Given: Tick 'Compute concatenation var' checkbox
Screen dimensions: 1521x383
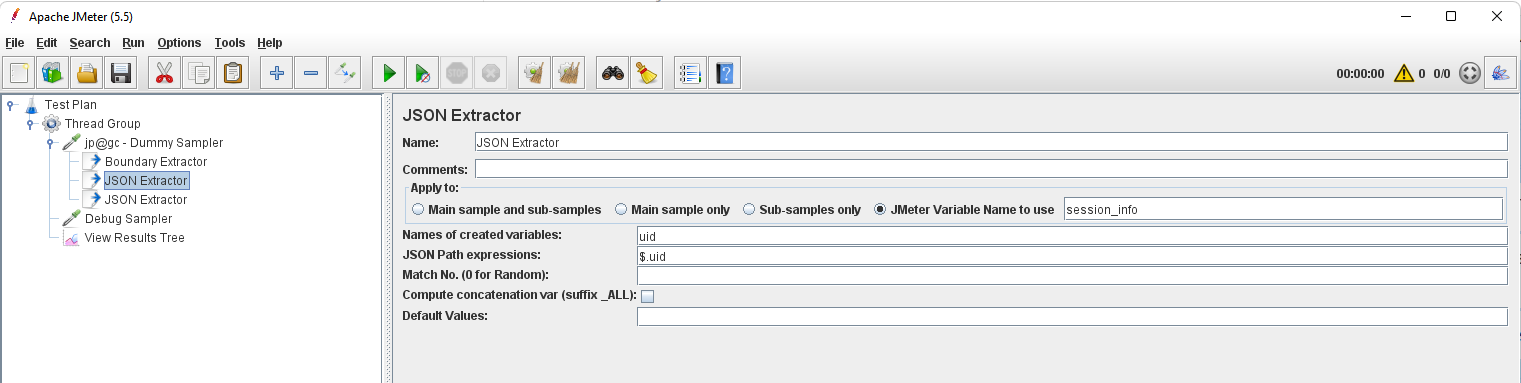Looking at the screenshot, I should click(647, 296).
